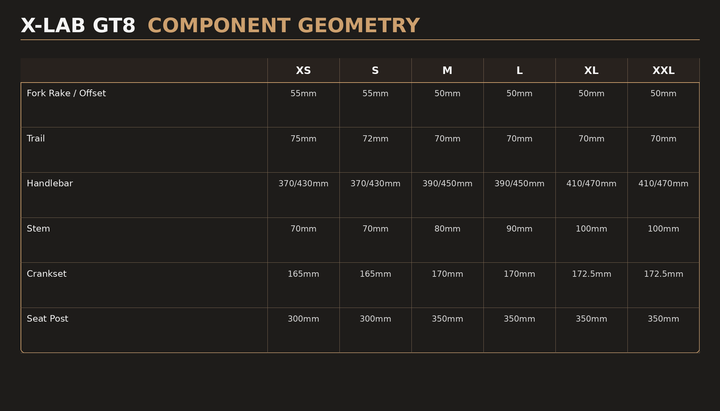Click the Seat Post row label
This screenshot has height=411, width=720.
(48, 318)
